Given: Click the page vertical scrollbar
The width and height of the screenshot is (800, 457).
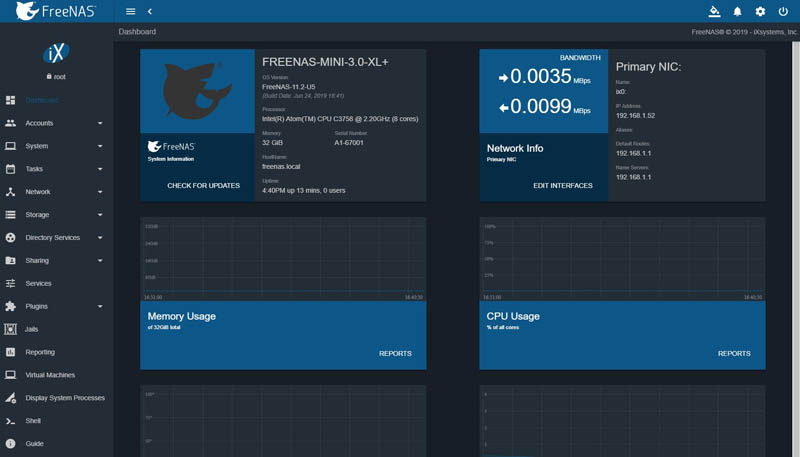Looking at the screenshot, I should pyautogui.click(x=795, y=249).
